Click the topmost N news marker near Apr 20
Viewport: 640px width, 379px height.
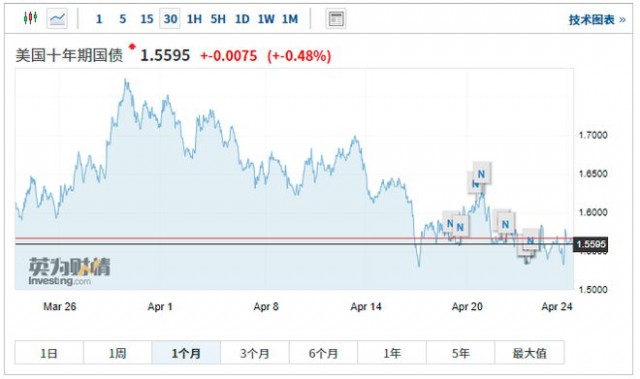tap(482, 174)
